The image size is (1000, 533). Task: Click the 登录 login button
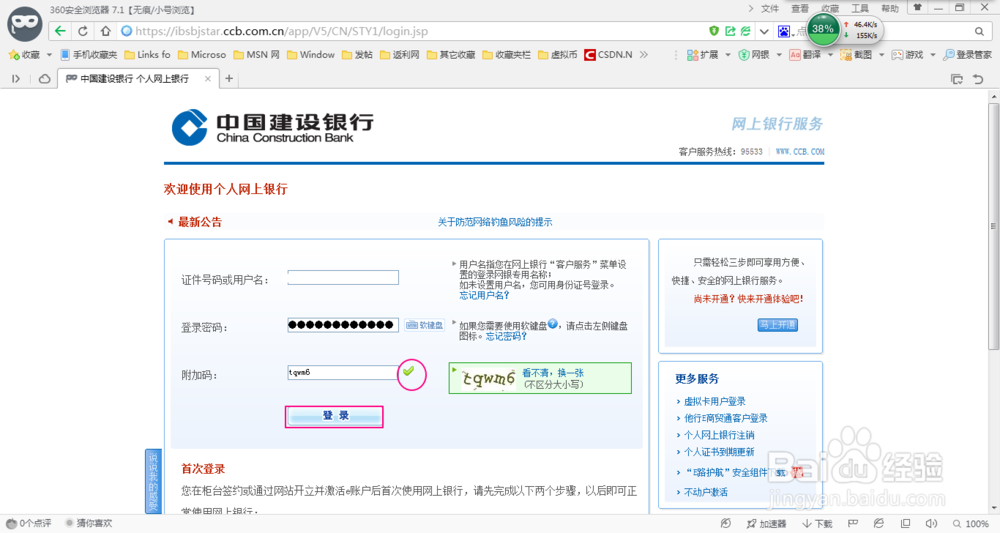(334, 416)
